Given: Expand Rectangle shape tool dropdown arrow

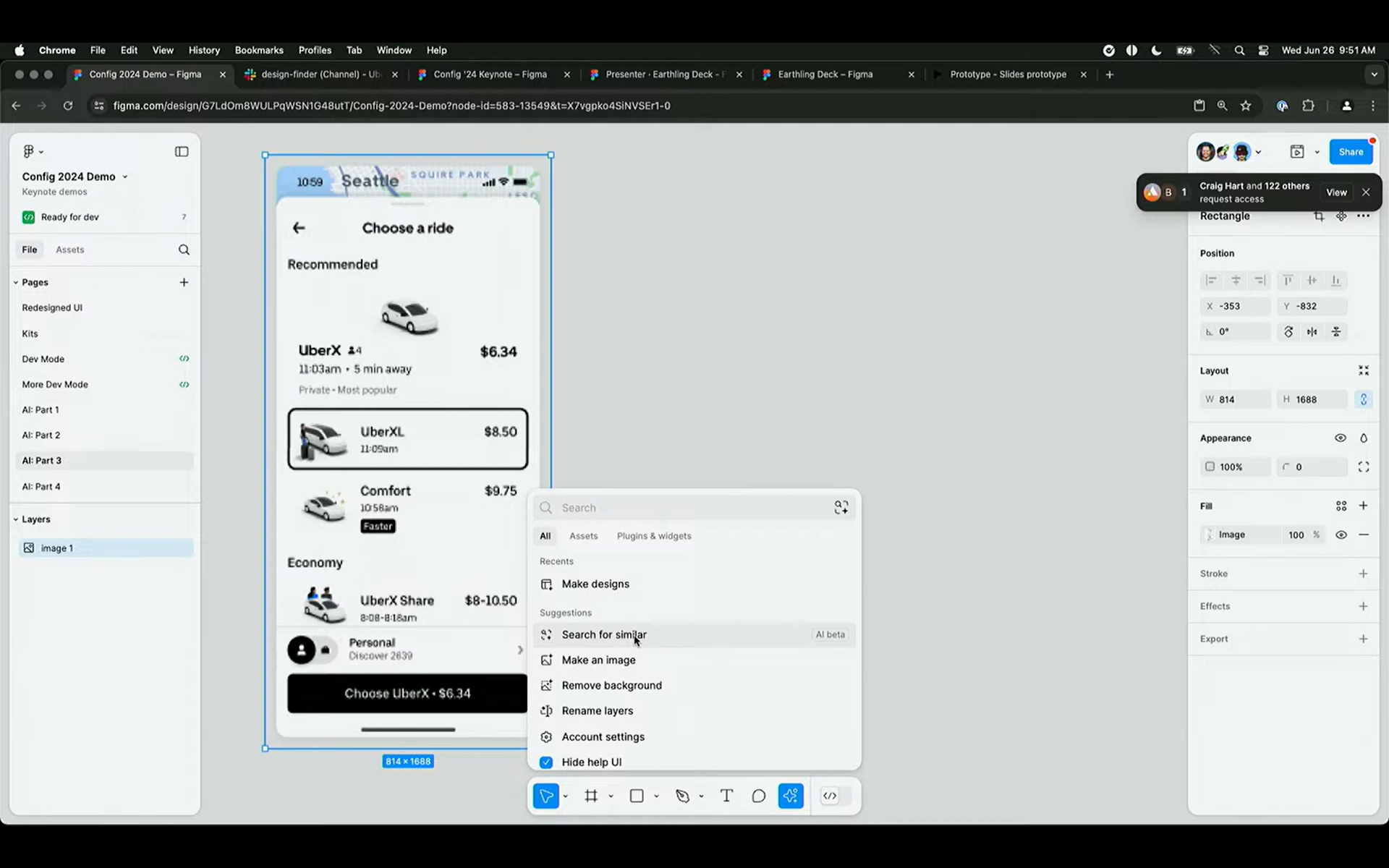Looking at the screenshot, I should pos(656,796).
